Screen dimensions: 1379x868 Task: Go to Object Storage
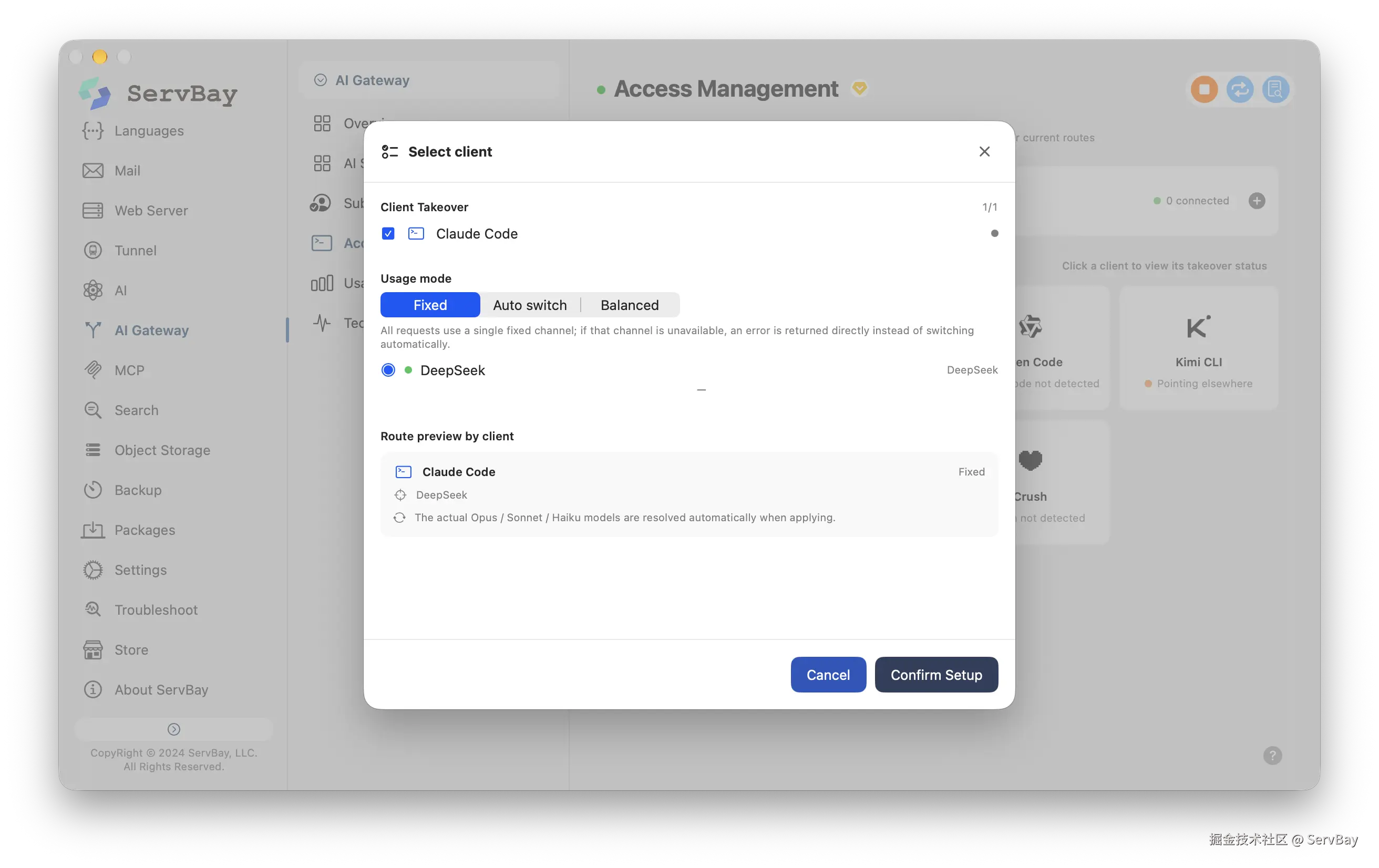click(x=147, y=450)
